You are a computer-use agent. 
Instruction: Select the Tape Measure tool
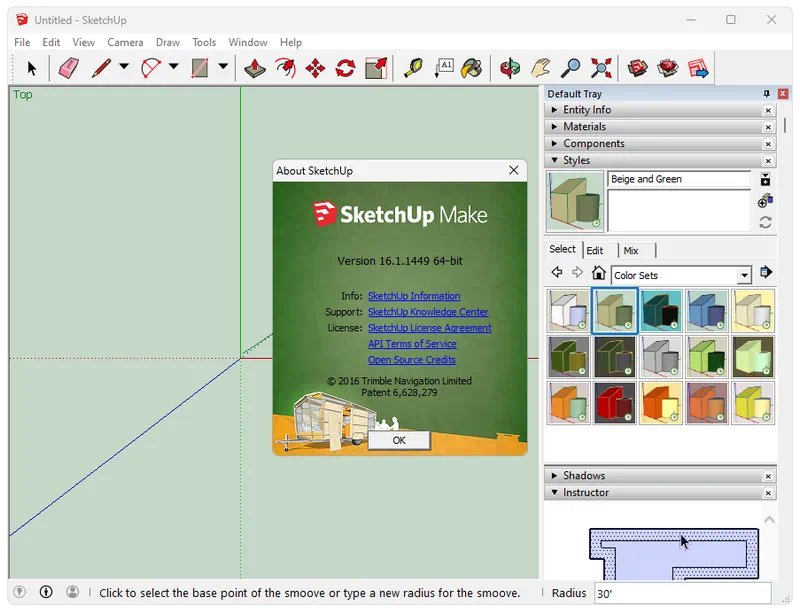(413, 68)
